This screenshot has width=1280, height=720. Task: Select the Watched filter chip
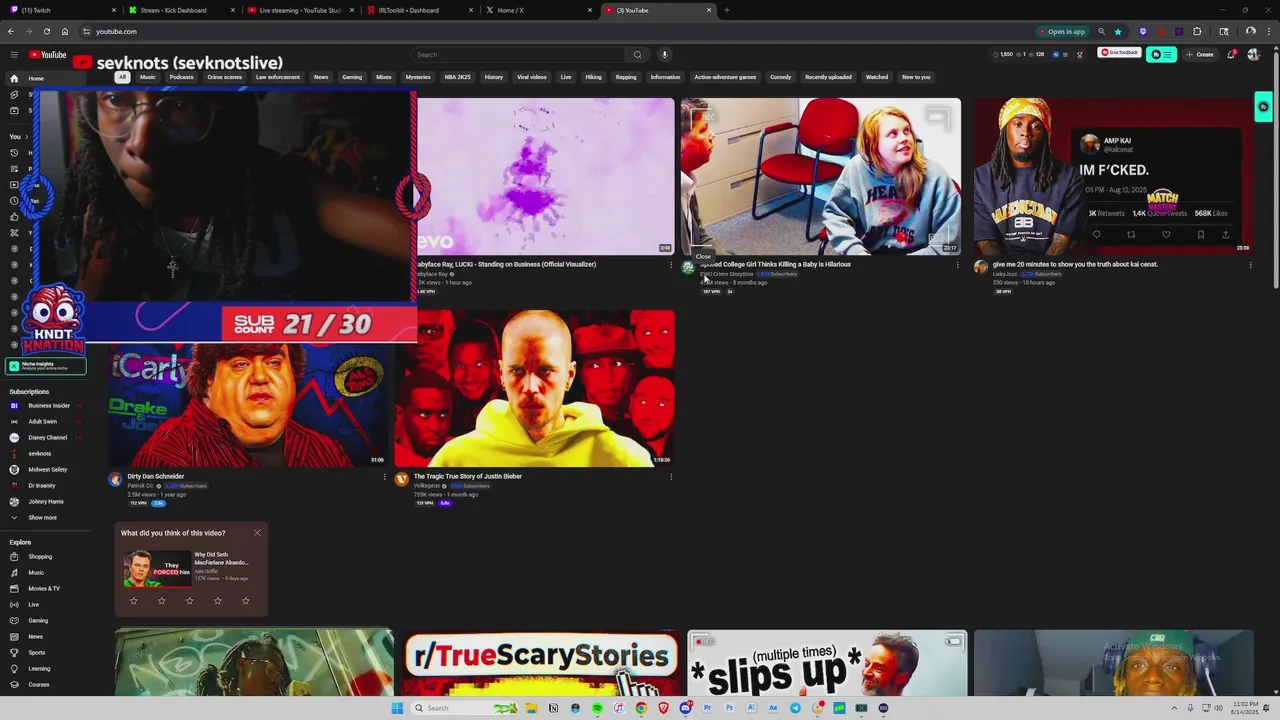pos(877,77)
